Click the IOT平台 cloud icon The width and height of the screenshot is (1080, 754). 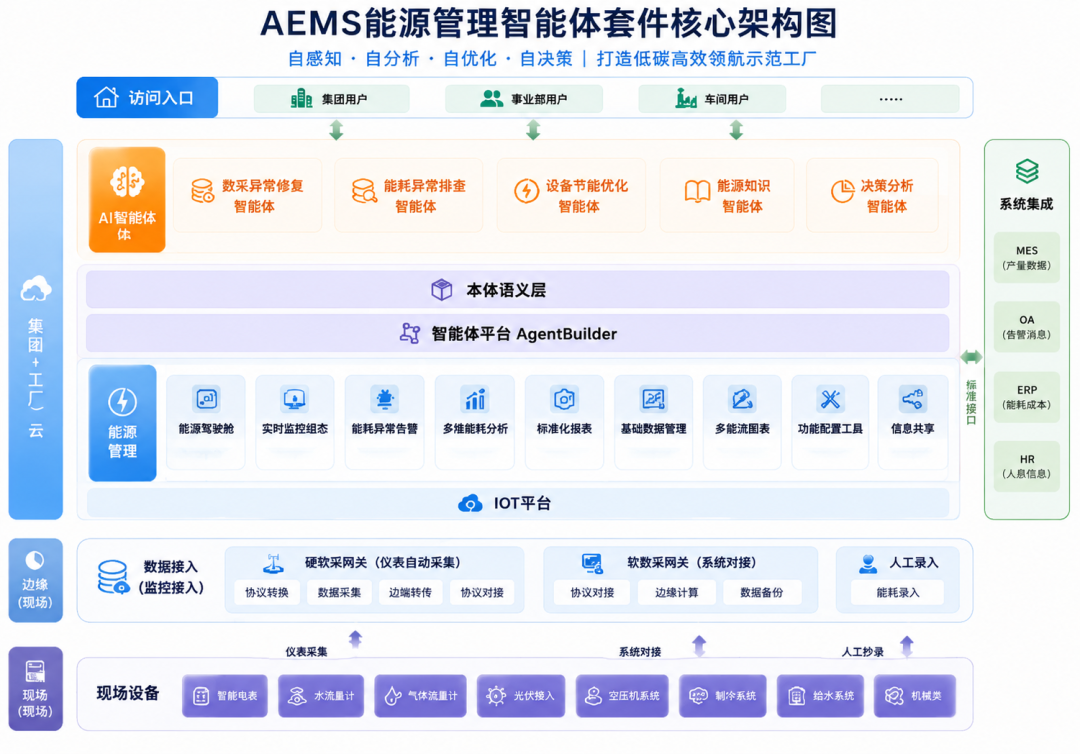click(470, 503)
